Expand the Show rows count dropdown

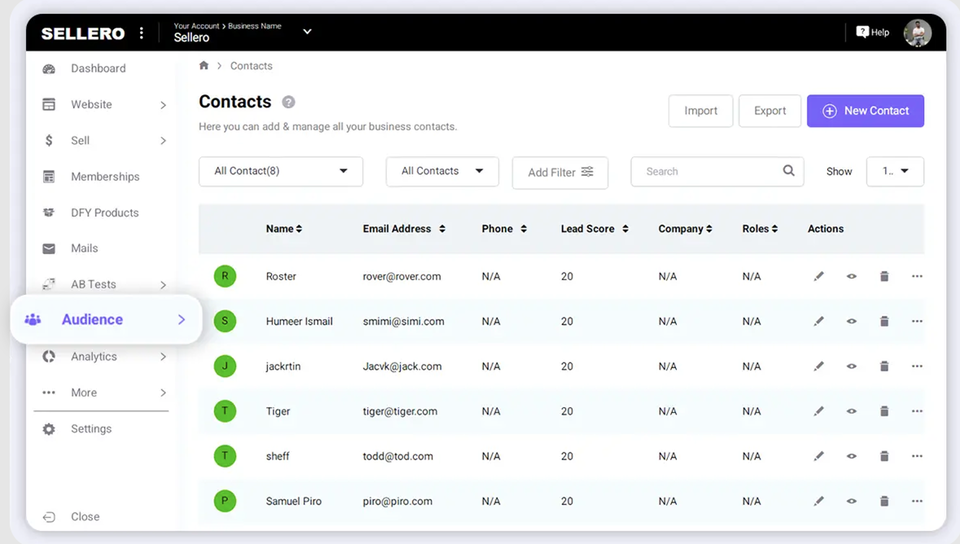(895, 171)
